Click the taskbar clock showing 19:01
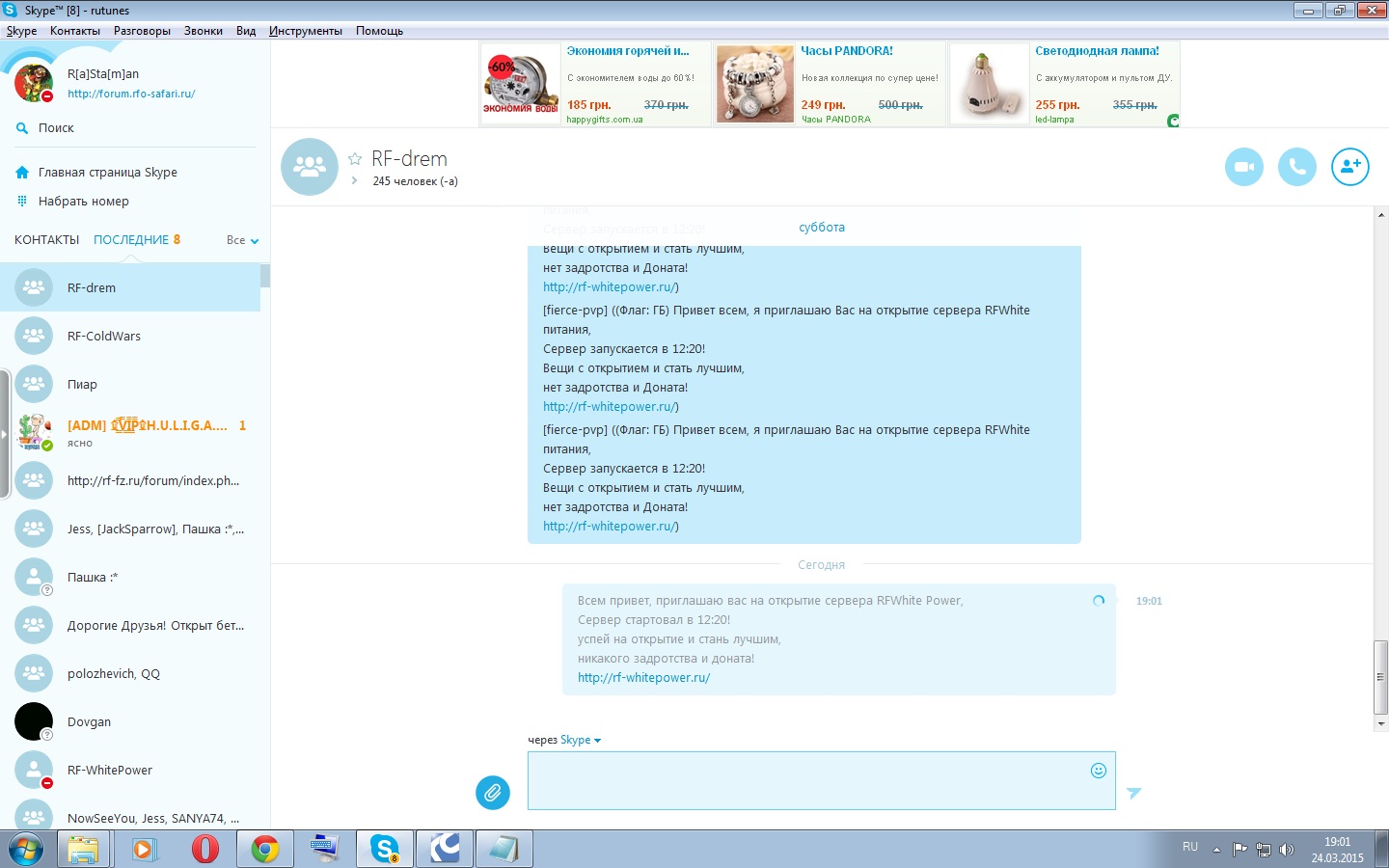 (1337, 850)
